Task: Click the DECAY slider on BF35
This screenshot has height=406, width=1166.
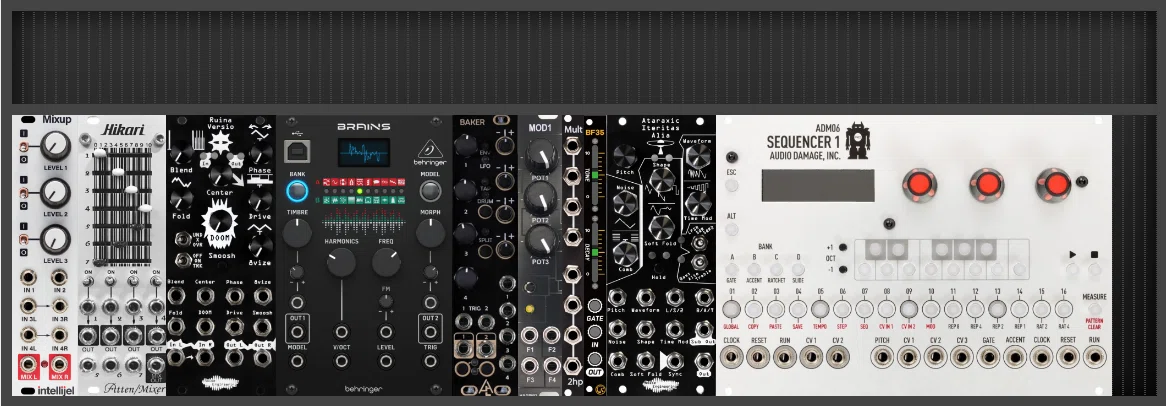Action: (593, 250)
